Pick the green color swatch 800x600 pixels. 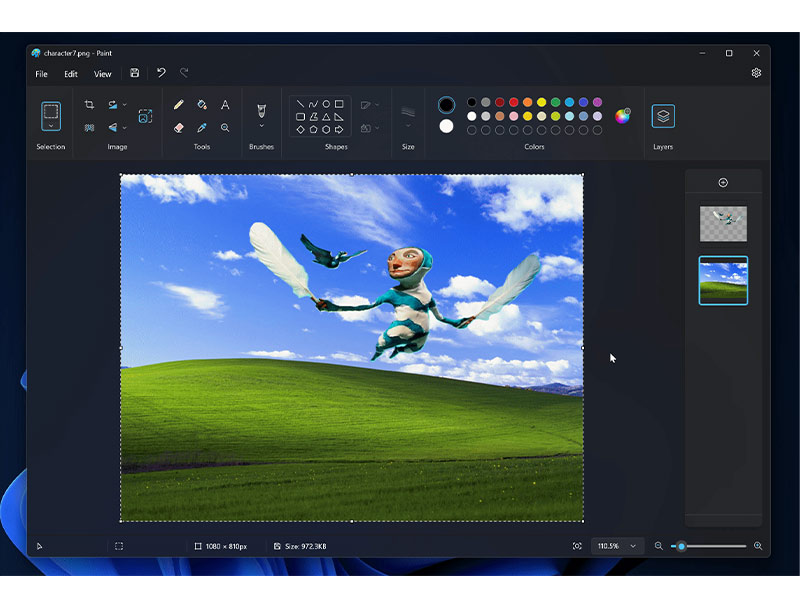click(556, 102)
